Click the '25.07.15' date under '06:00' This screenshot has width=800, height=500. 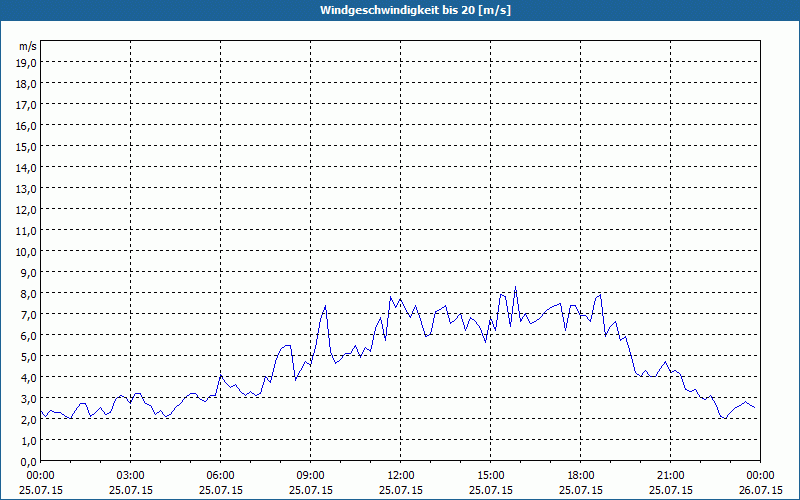(x=220, y=490)
